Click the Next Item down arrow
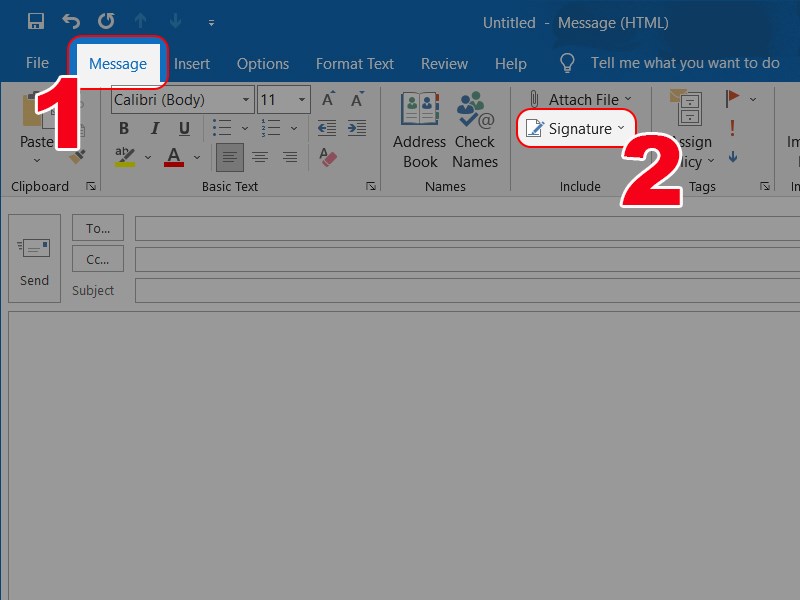The height and width of the screenshot is (600, 800). [x=176, y=21]
